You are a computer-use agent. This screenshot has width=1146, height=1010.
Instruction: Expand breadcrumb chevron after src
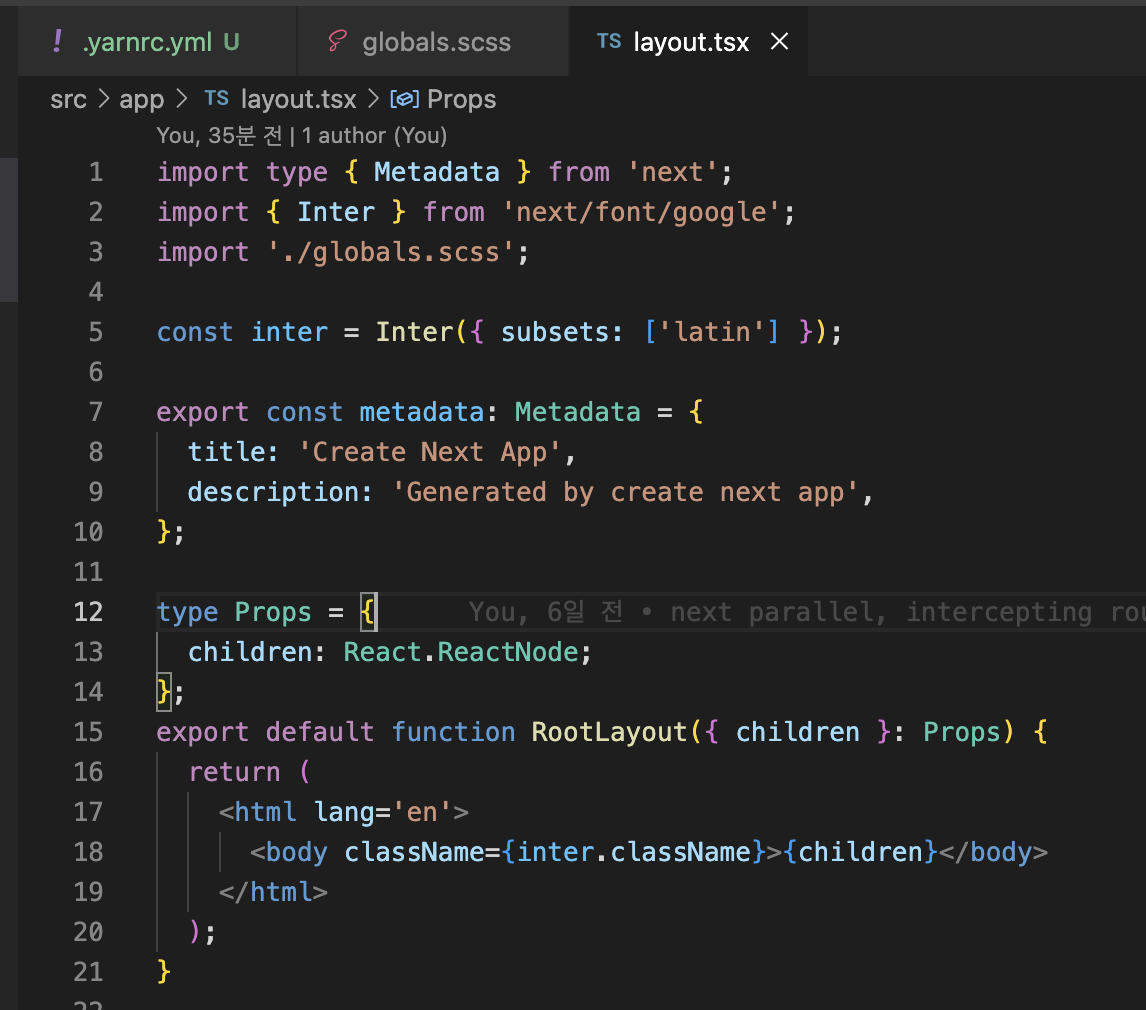pyautogui.click(x=104, y=99)
